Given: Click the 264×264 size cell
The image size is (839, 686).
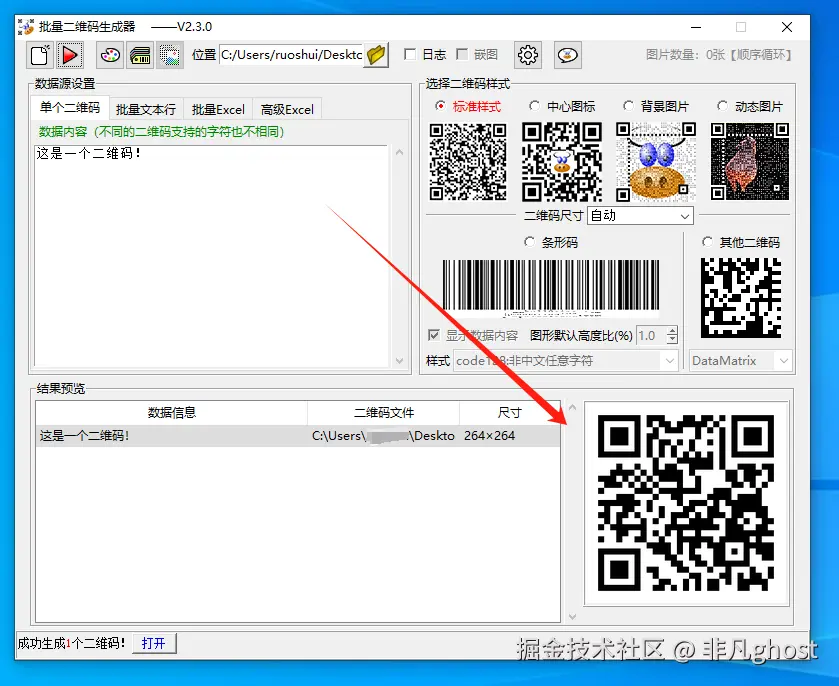Looking at the screenshot, I should click(489, 436).
